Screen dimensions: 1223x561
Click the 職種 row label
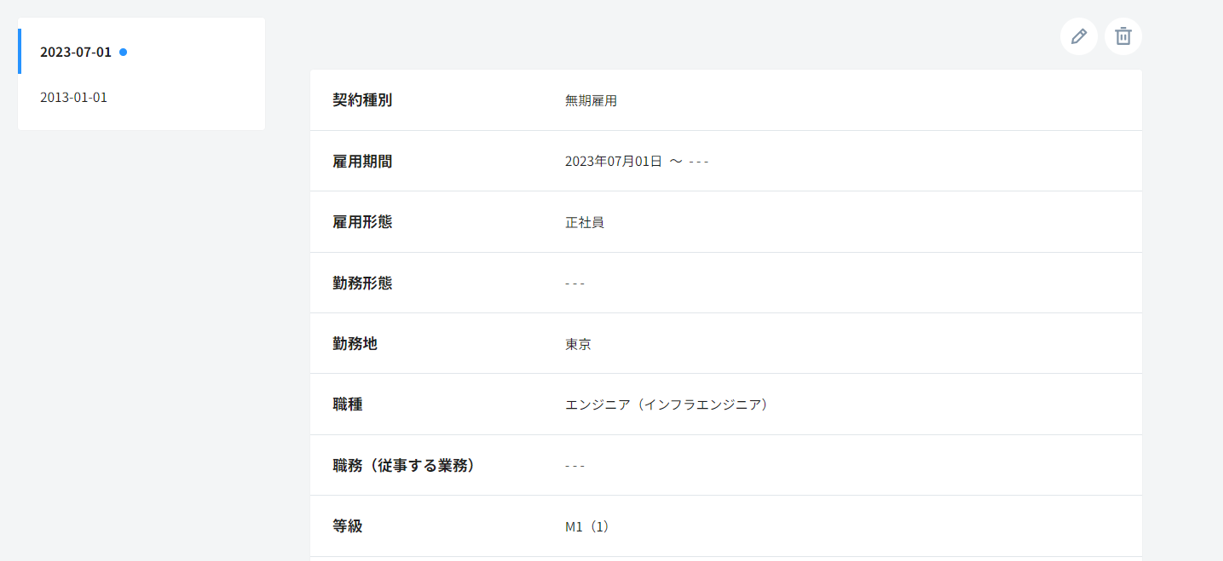pyautogui.click(x=347, y=405)
